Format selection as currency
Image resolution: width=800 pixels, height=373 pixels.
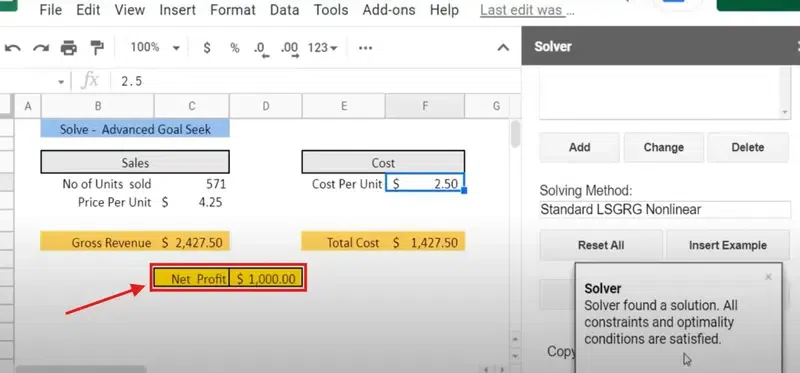207,48
